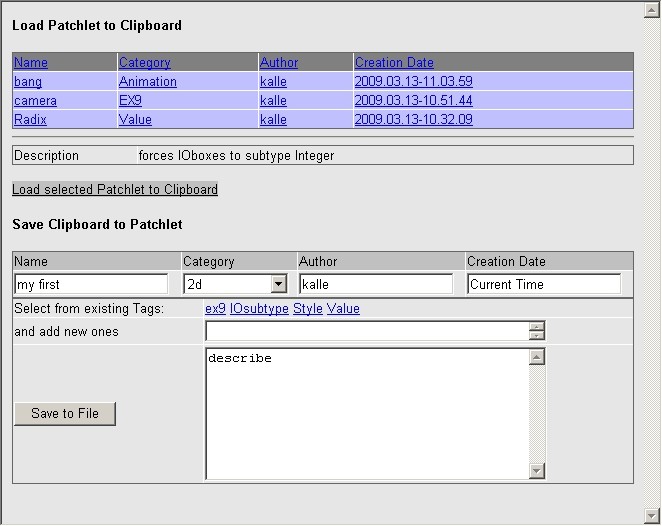The height and width of the screenshot is (526, 662).
Task: Click the Save to File button
Action: (65, 414)
